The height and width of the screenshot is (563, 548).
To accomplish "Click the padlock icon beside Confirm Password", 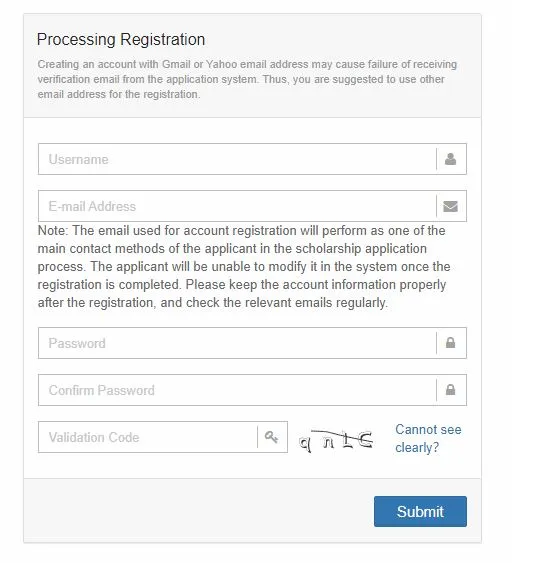I will tap(450, 390).
